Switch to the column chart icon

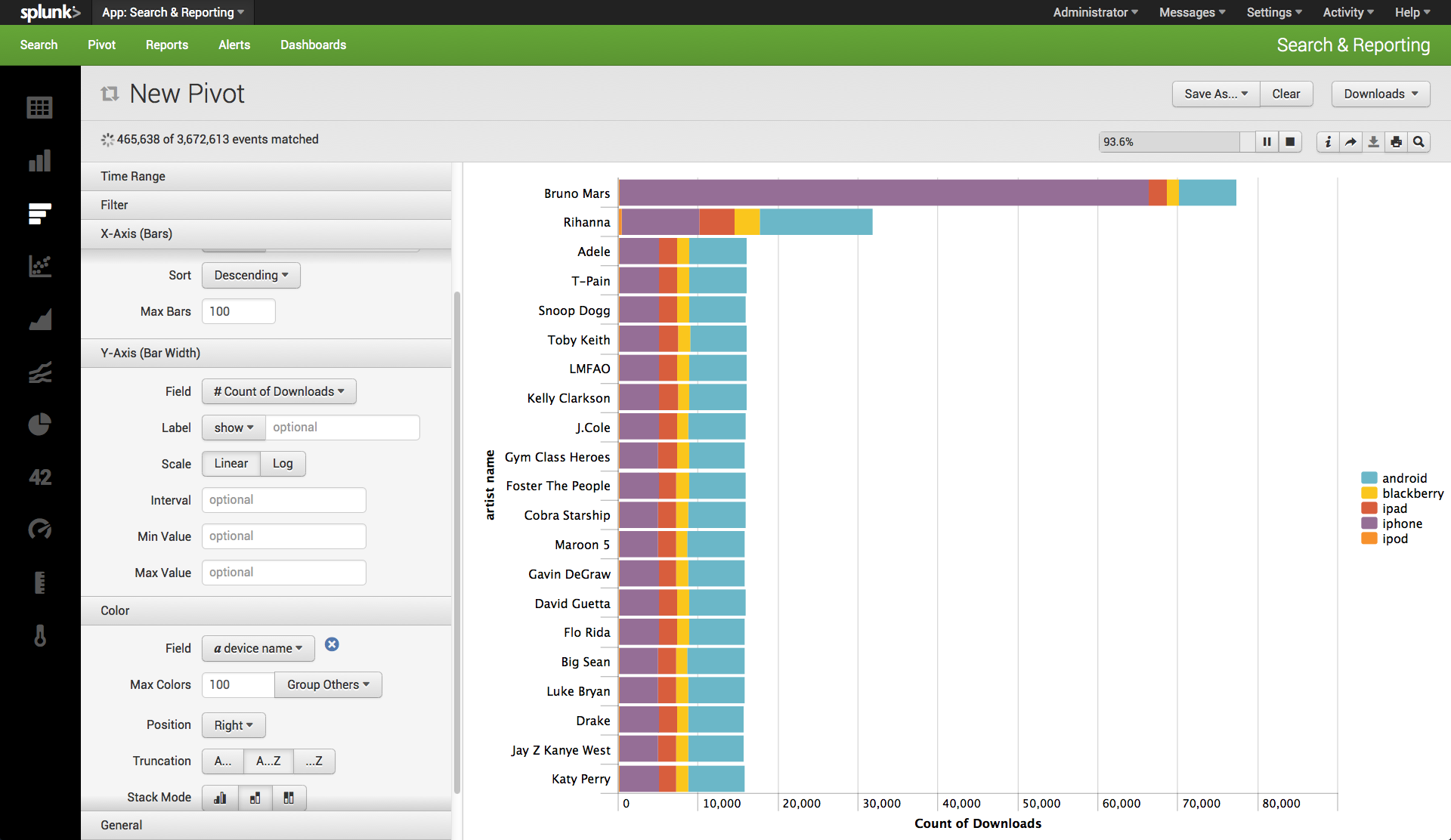tap(39, 160)
